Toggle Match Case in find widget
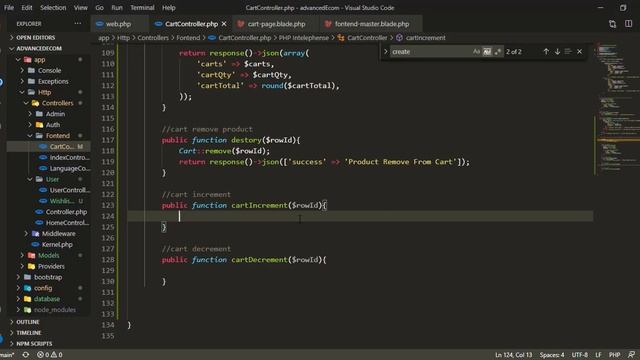 click(x=476, y=51)
